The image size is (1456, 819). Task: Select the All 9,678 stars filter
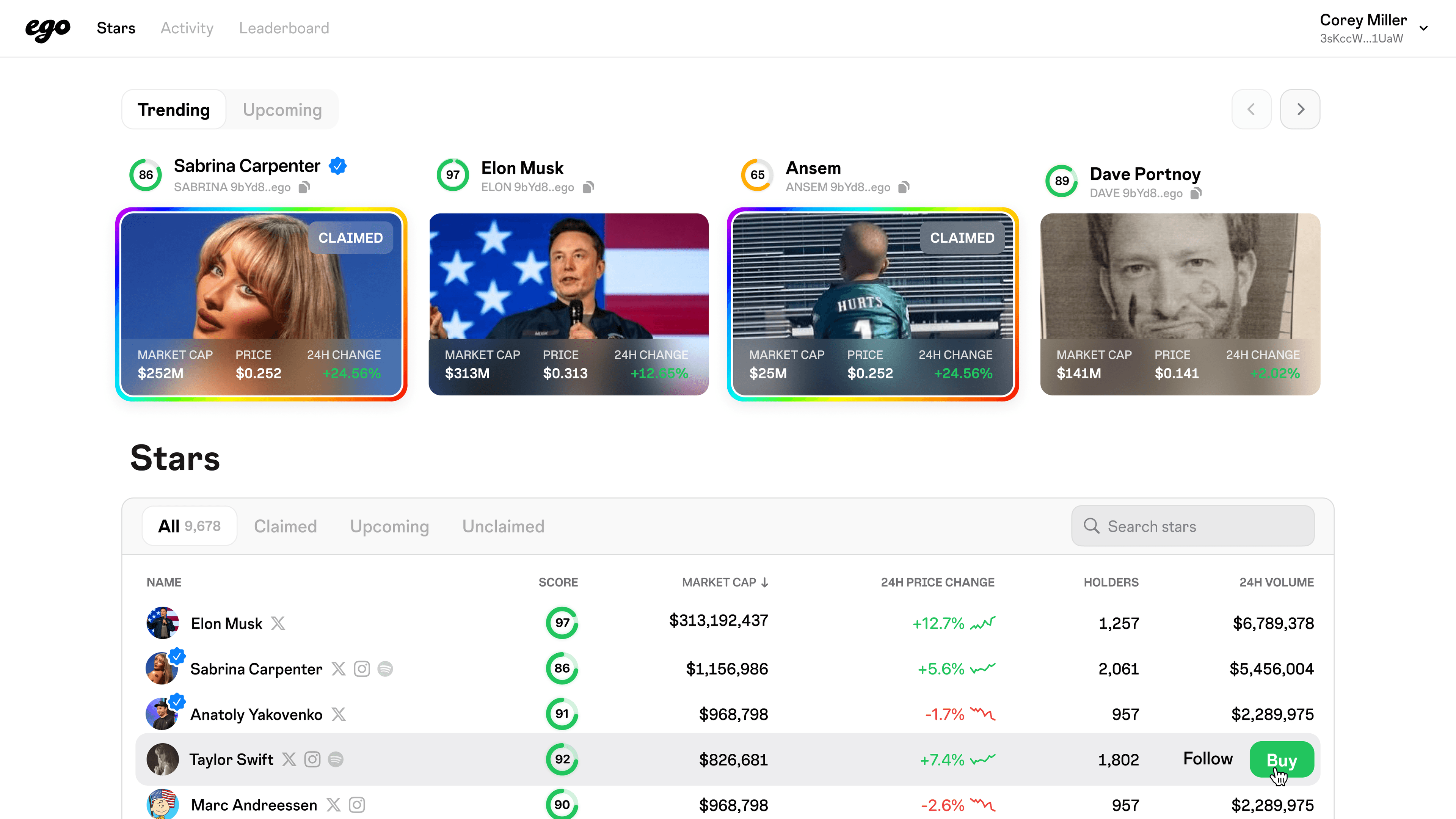point(189,526)
